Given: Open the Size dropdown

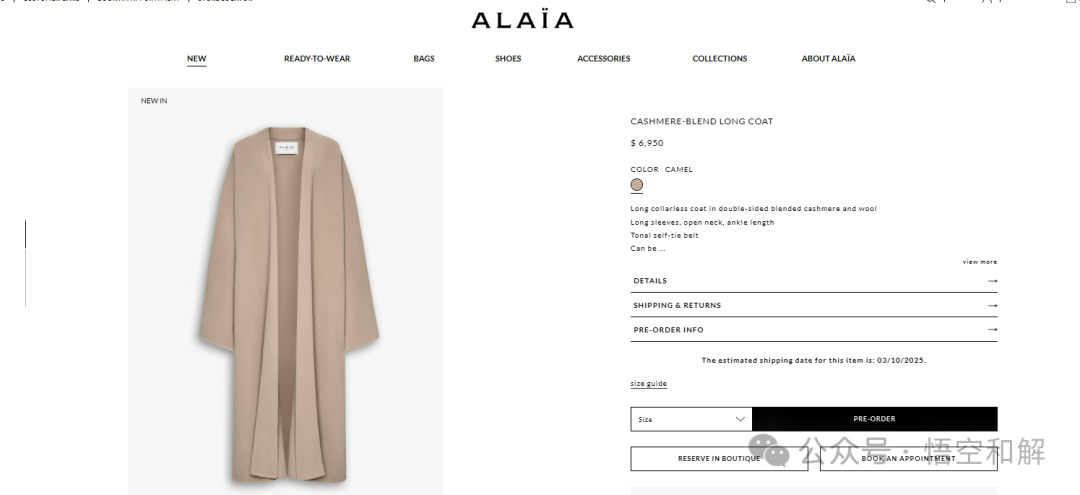Looking at the screenshot, I should (691, 419).
